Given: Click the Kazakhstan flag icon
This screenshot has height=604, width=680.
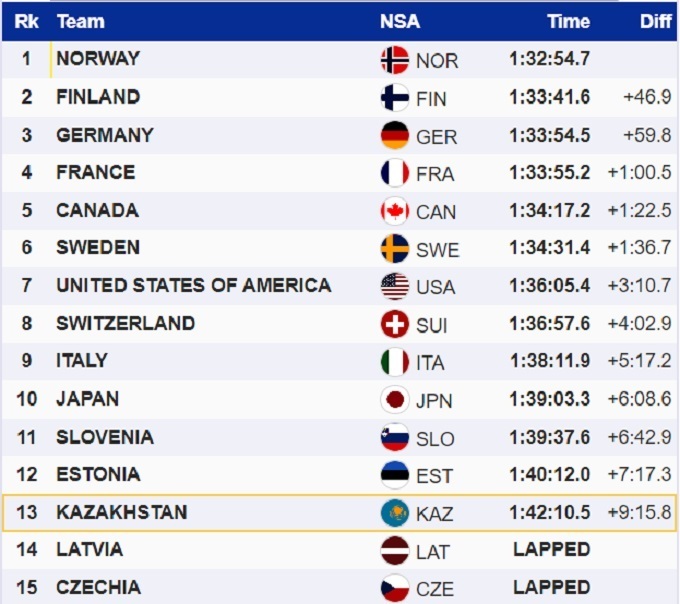Looking at the screenshot, I should tap(395, 513).
